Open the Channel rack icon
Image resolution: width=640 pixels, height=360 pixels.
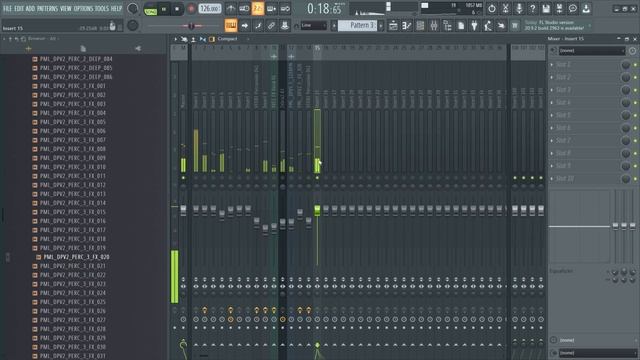(x=420, y=26)
